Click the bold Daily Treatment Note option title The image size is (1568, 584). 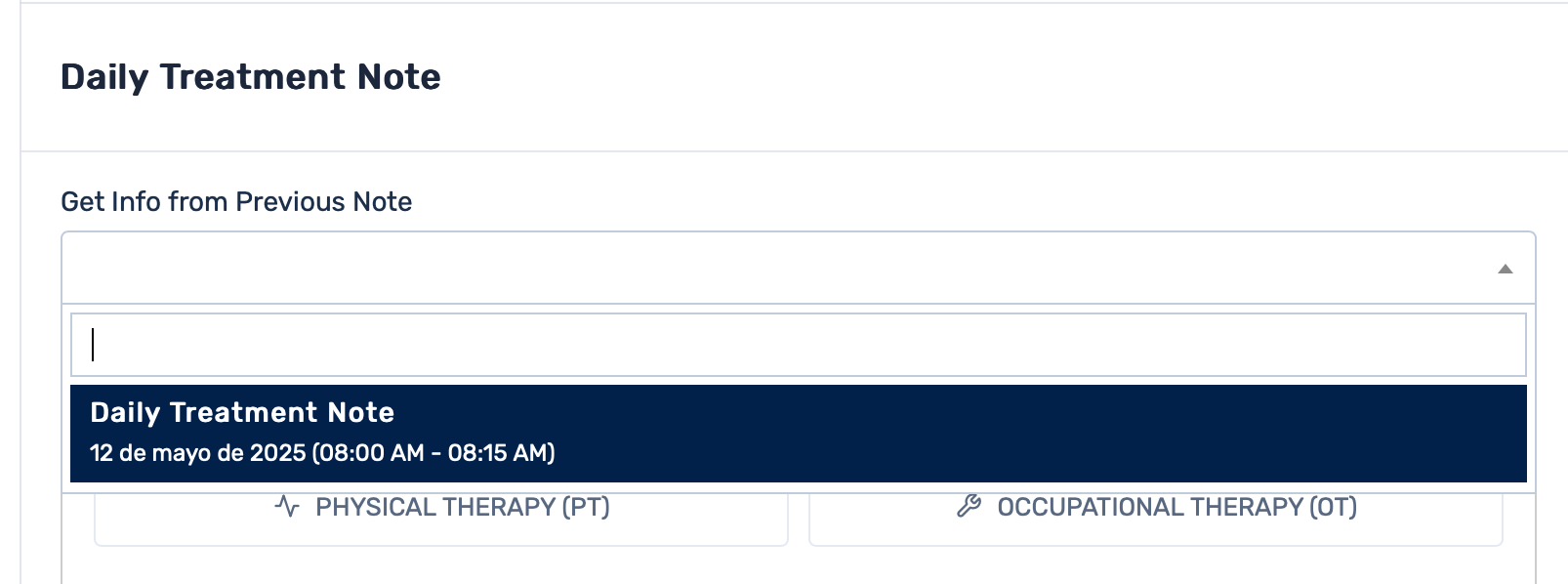point(242,413)
